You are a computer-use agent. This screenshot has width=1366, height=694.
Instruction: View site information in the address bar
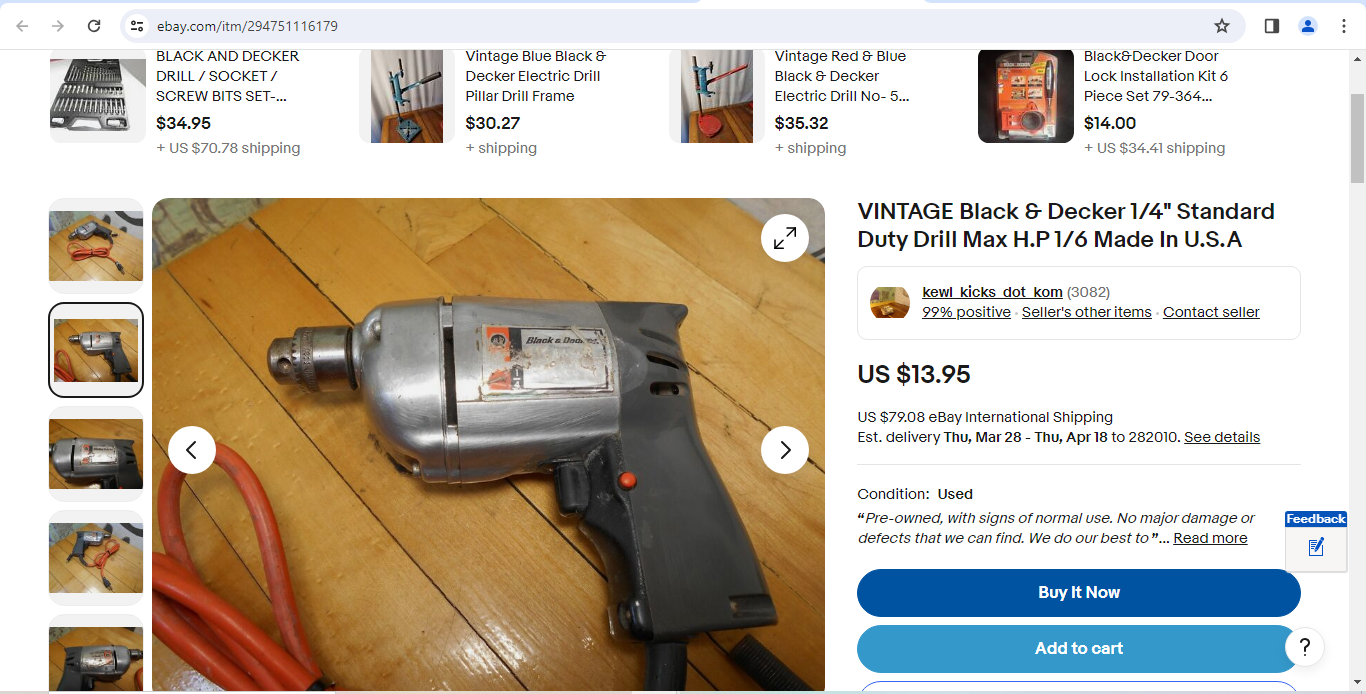point(137,26)
